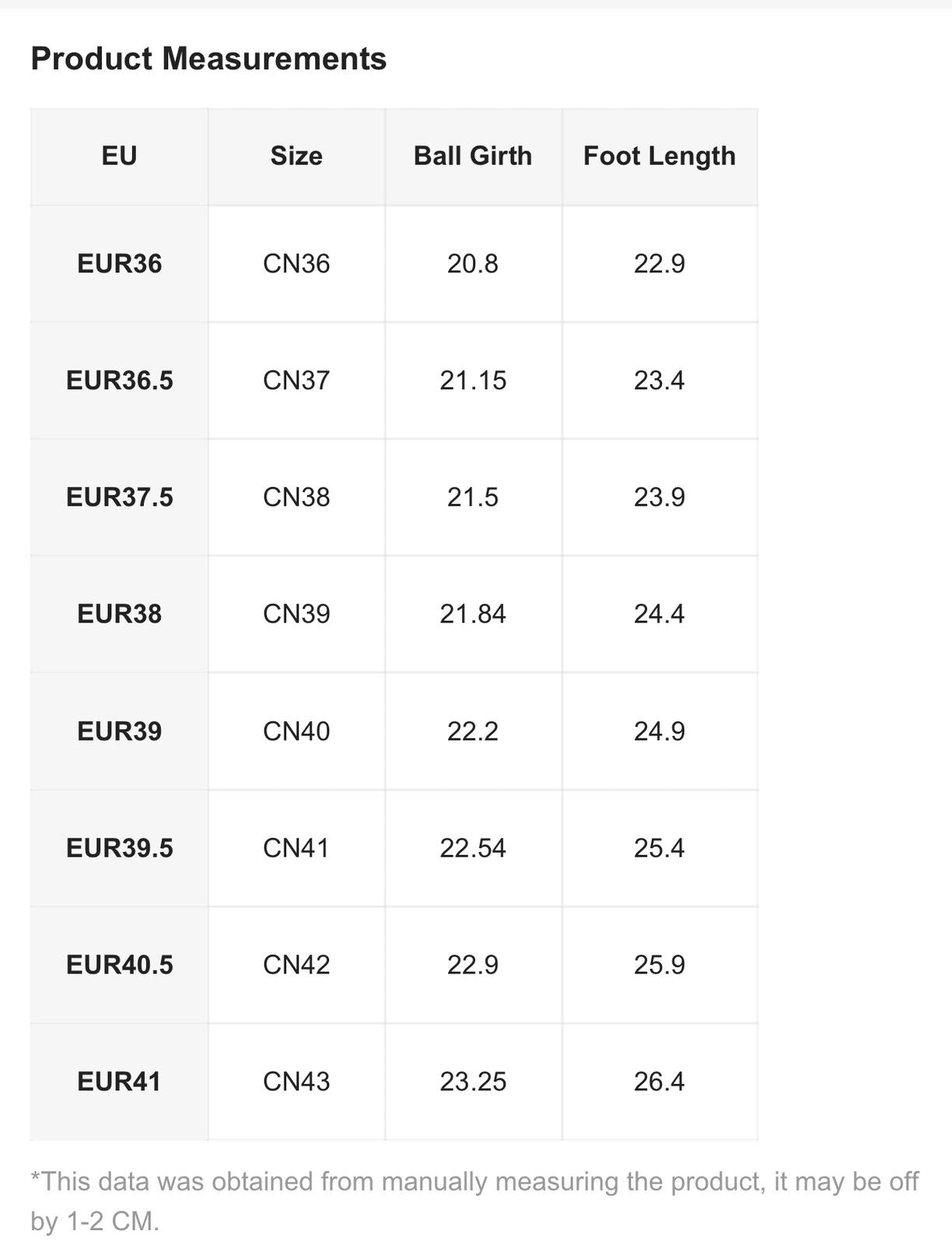Select the Foot Length column header
952x1245 pixels.
tap(659, 156)
